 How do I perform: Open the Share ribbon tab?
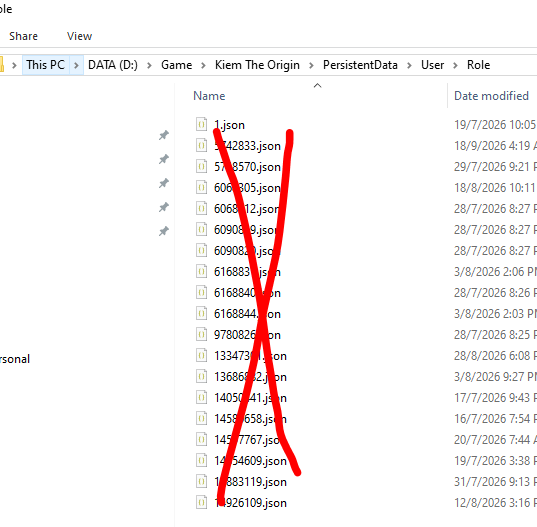pos(23,36)
